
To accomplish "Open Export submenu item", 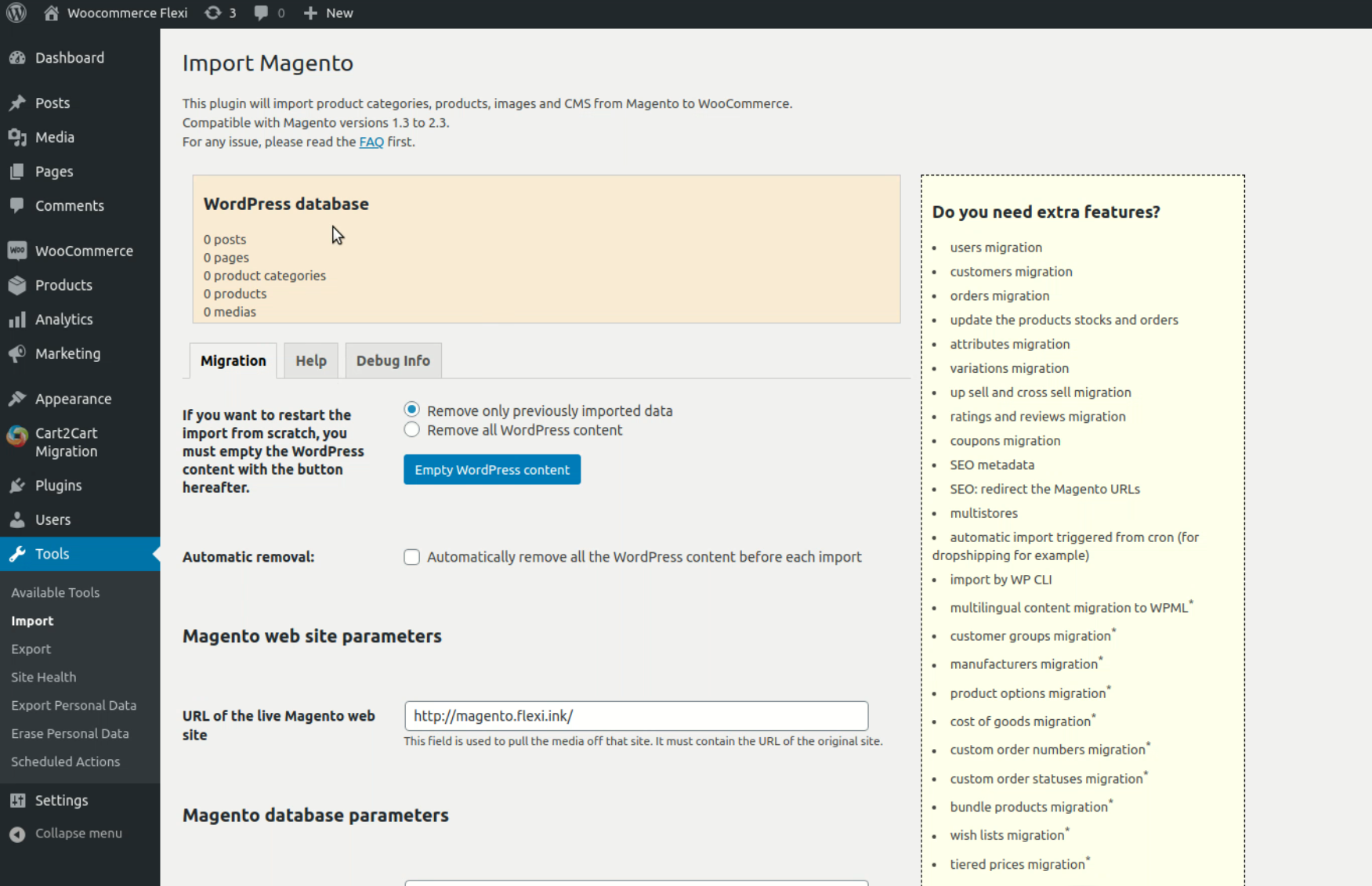I will pyautogui.click(x=31, y=649).
